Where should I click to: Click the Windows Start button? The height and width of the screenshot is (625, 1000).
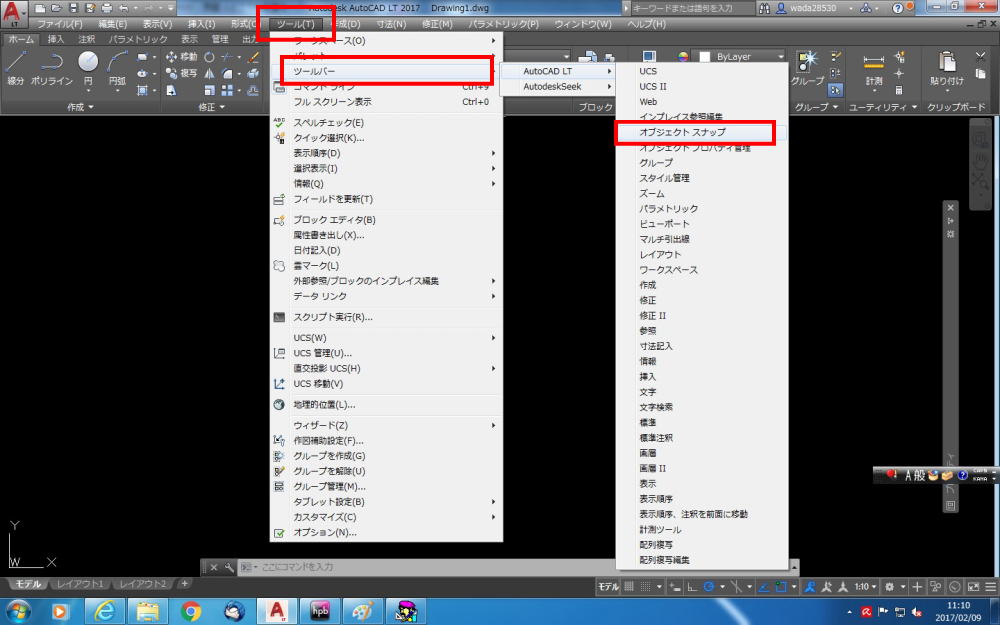17,611
